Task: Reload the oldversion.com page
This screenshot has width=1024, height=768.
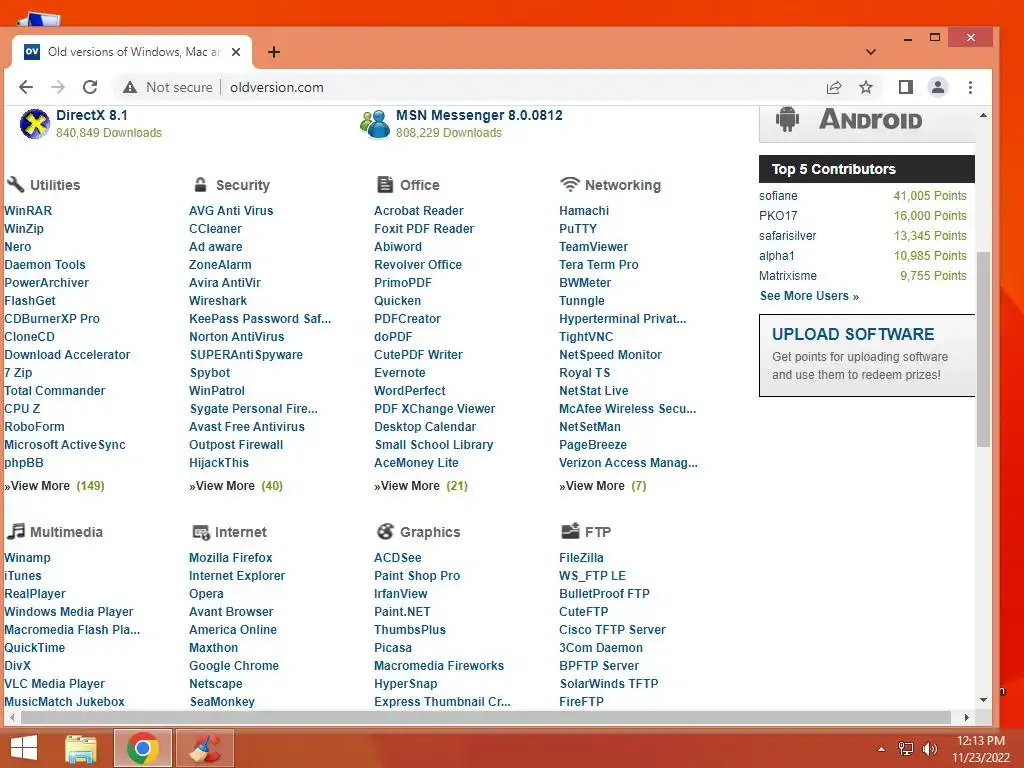Action: click(x=90, y=87)
